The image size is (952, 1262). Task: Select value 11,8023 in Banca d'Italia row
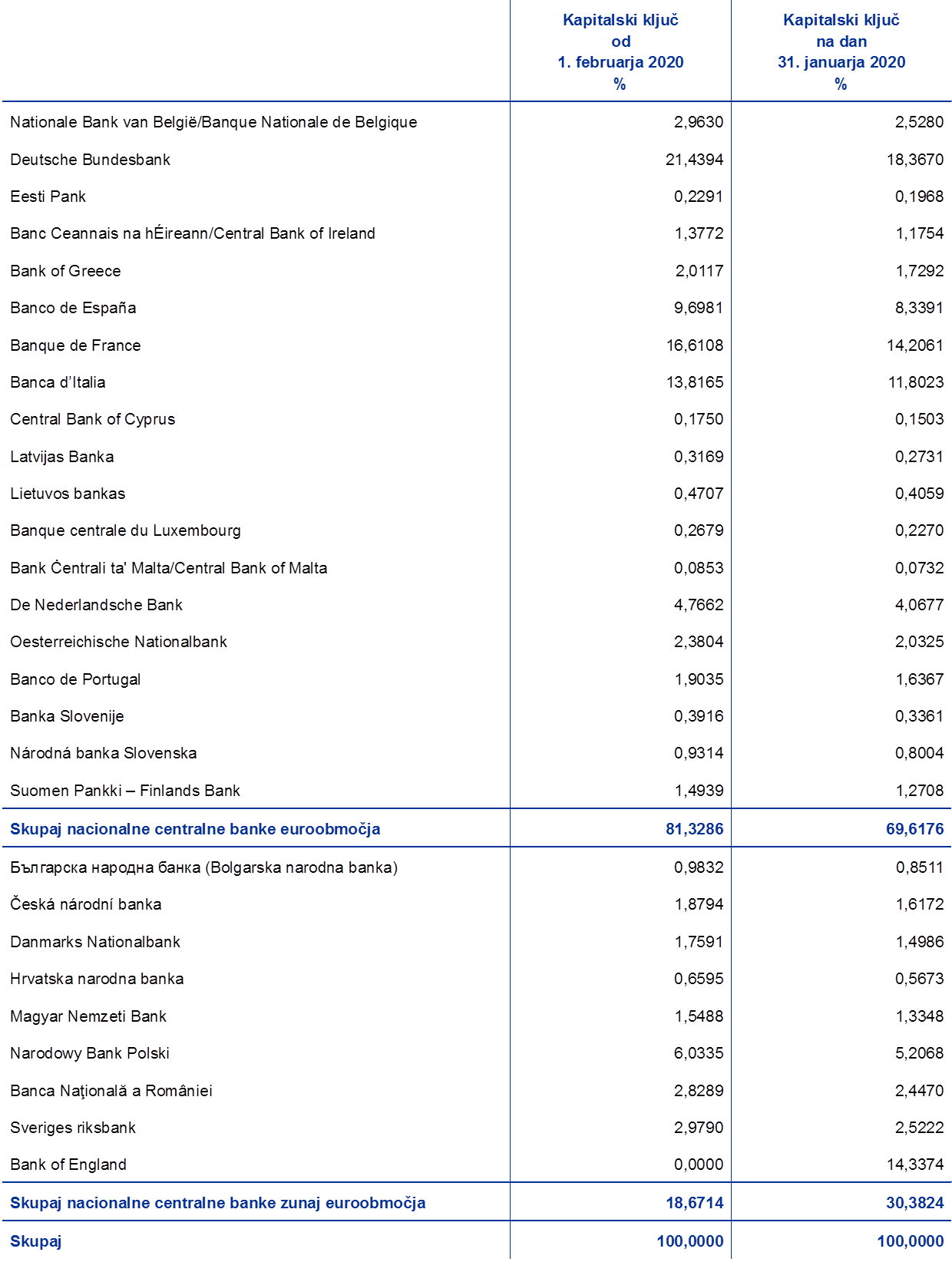click(x=915, y=382)
